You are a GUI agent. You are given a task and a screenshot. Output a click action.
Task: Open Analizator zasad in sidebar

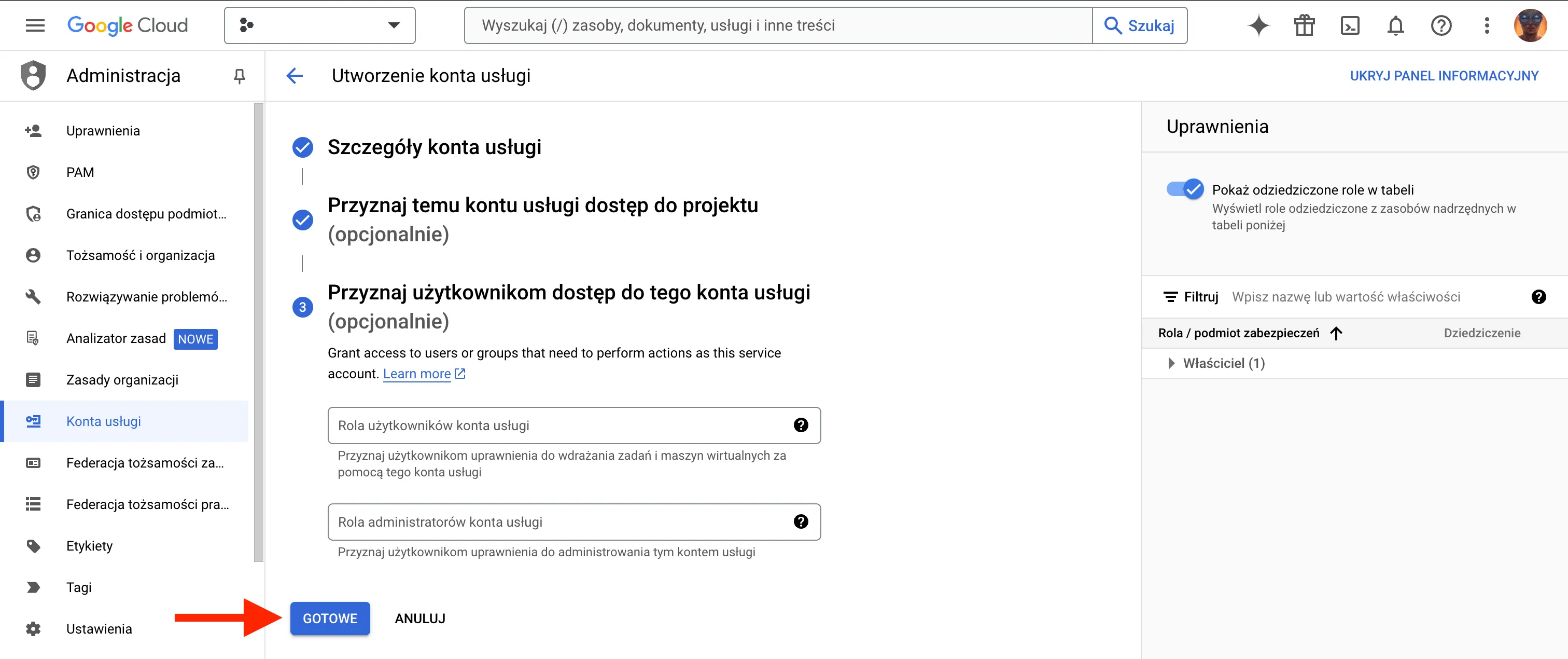coord(124,338)
